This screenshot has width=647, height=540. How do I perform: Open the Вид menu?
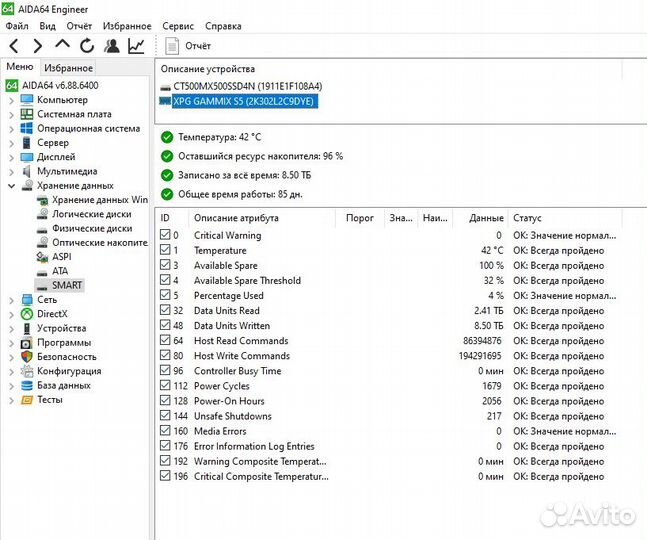click(47, 26)
